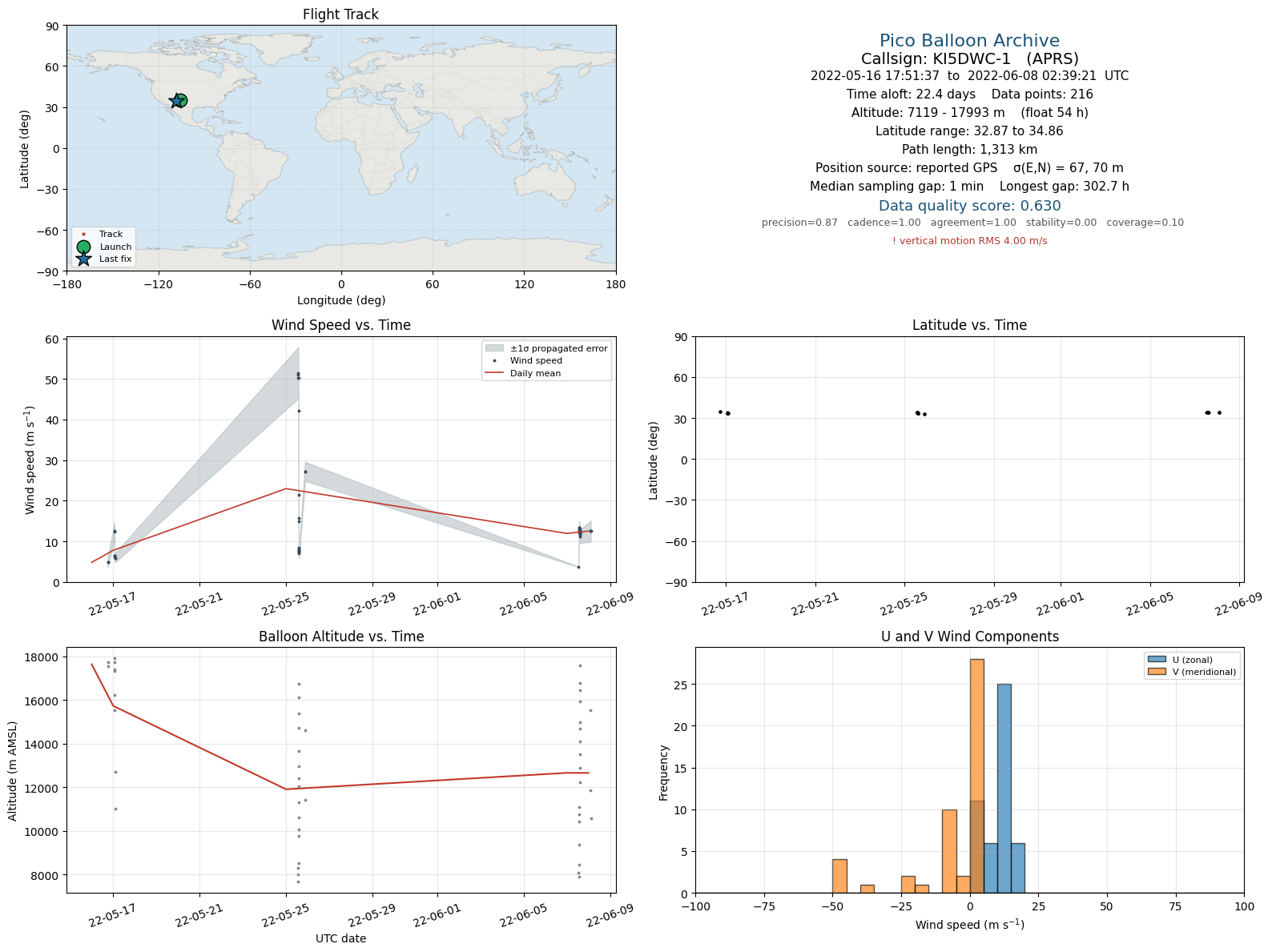Click the Longitude (deg) axis label
The image size is (1272, 952).
click(x=341, y=300)
